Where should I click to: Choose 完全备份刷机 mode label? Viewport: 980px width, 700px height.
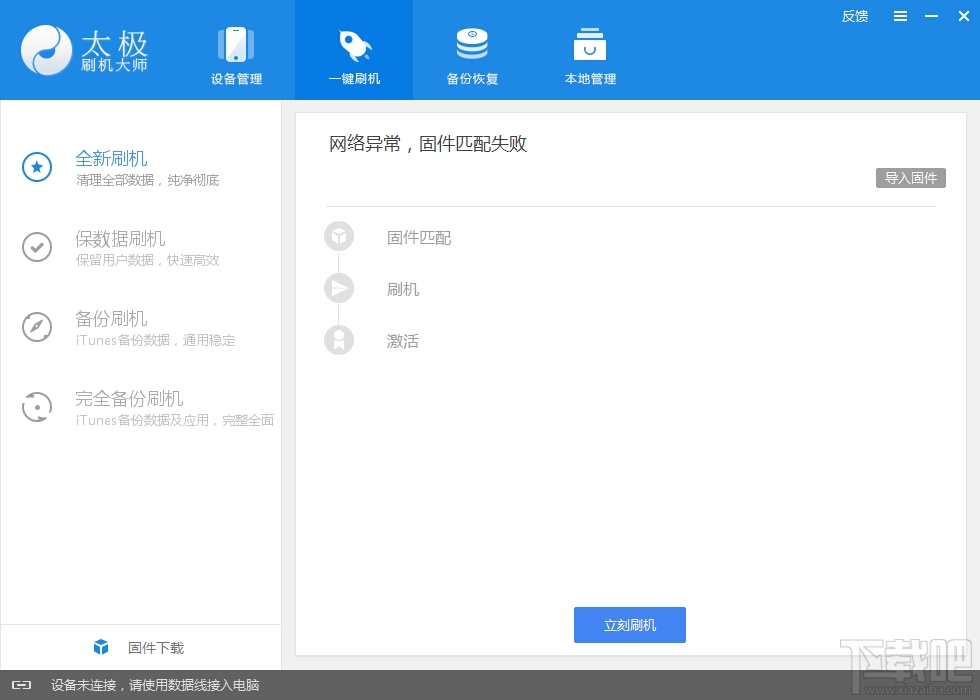coord(129,399)
